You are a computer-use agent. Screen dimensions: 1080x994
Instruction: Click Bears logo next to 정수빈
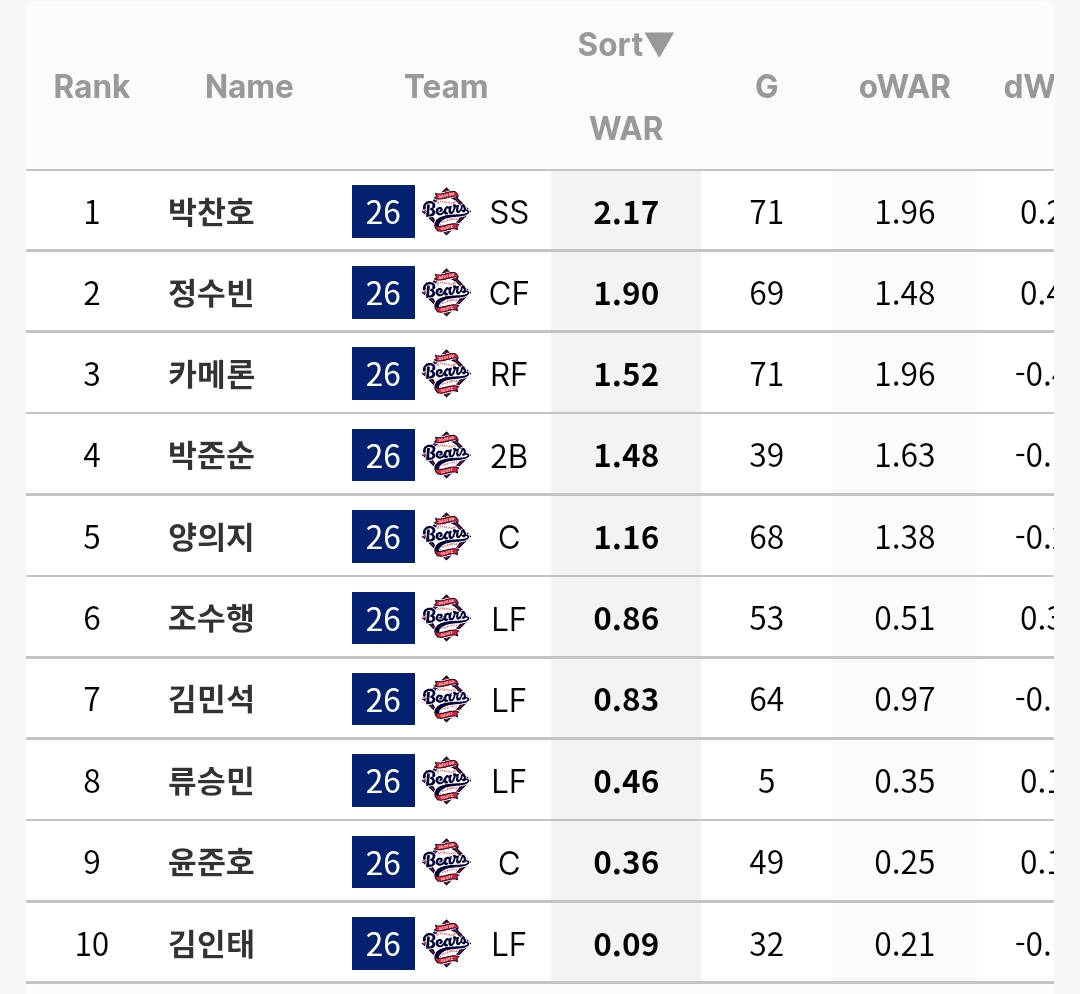(x=446, y=293)
